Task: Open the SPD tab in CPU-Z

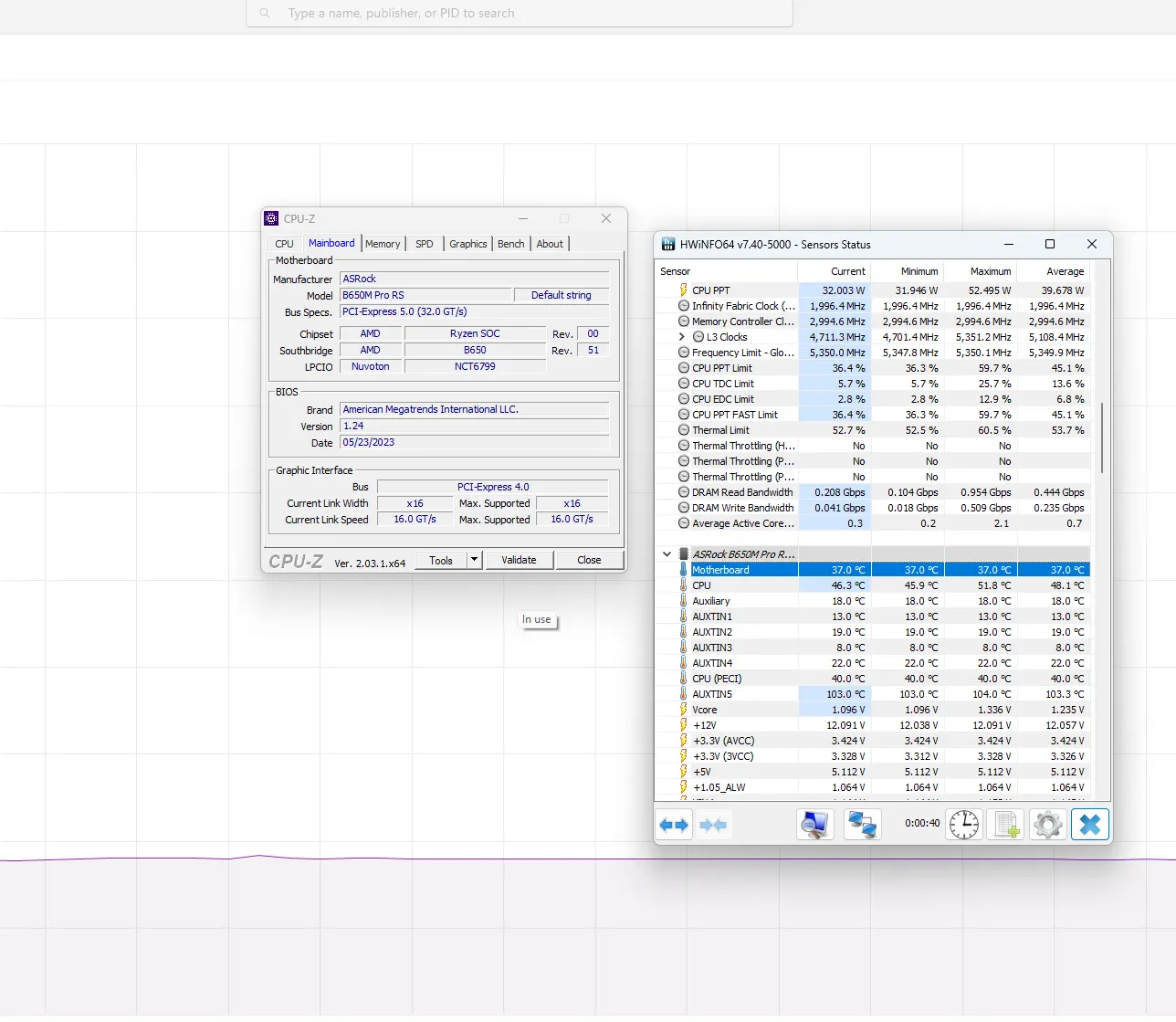Action: 425,244
